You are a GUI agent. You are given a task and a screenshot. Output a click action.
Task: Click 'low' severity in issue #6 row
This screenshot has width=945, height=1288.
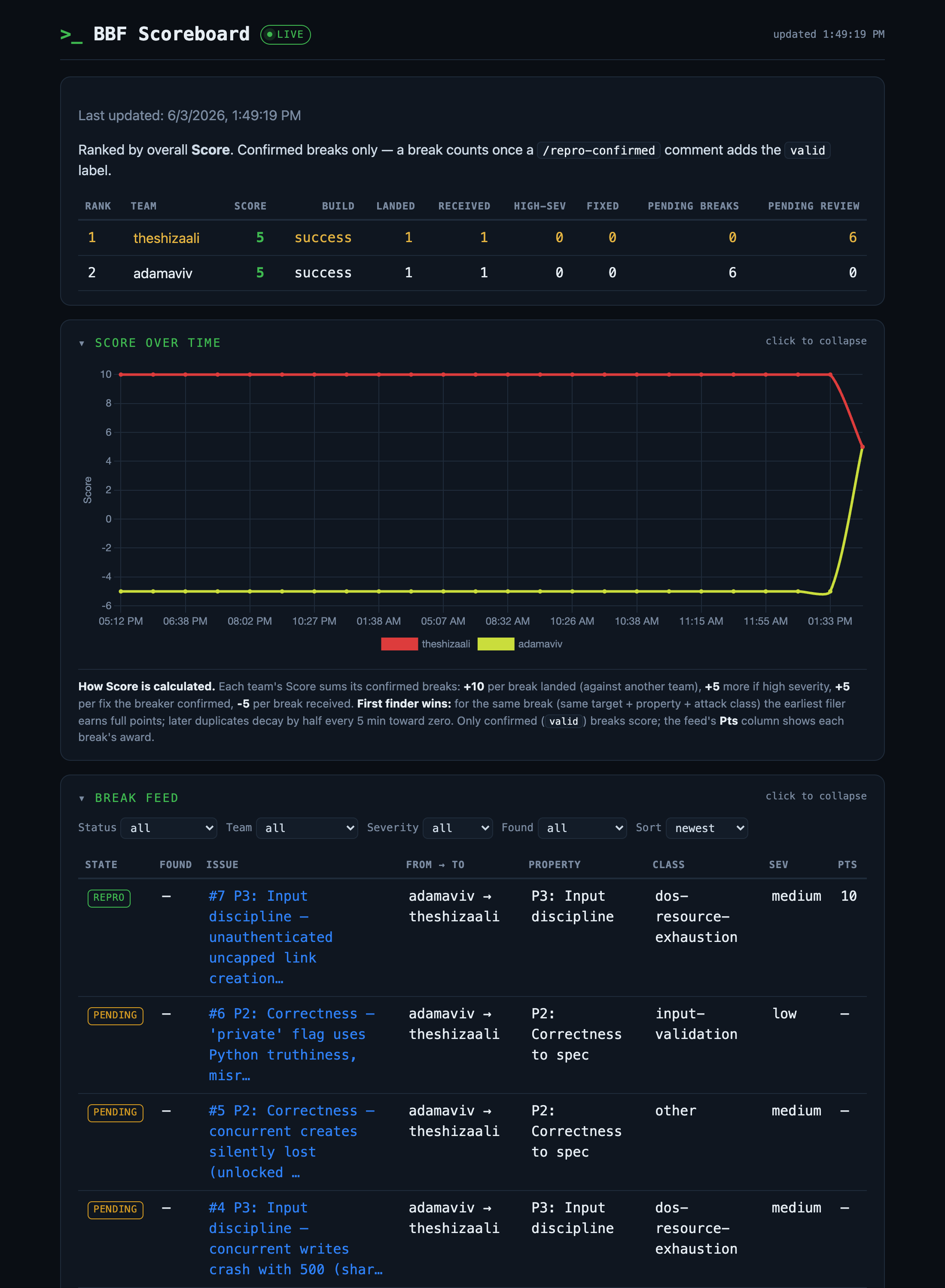coord(784,1014)
